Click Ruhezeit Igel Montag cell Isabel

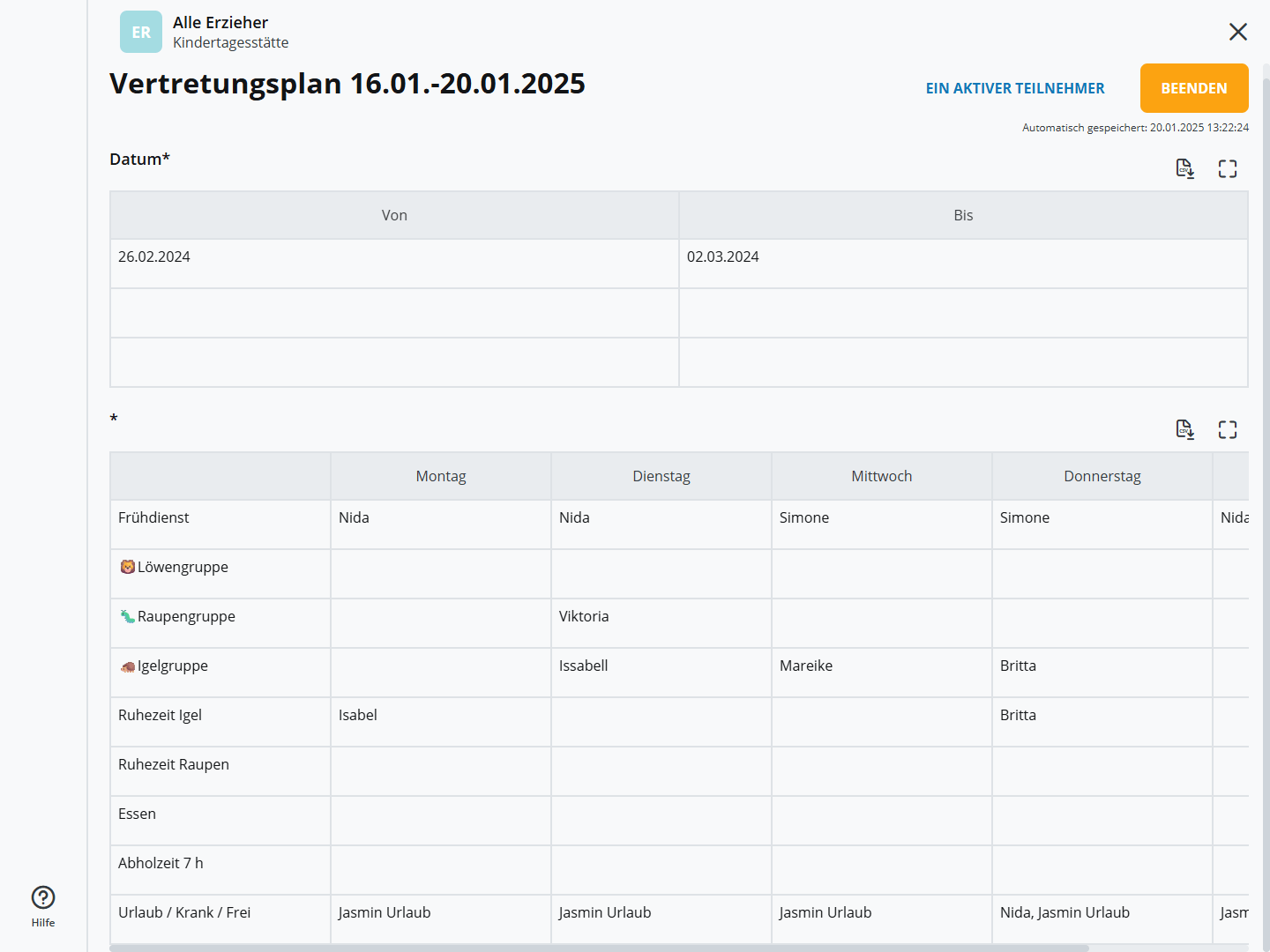(441, 721)
